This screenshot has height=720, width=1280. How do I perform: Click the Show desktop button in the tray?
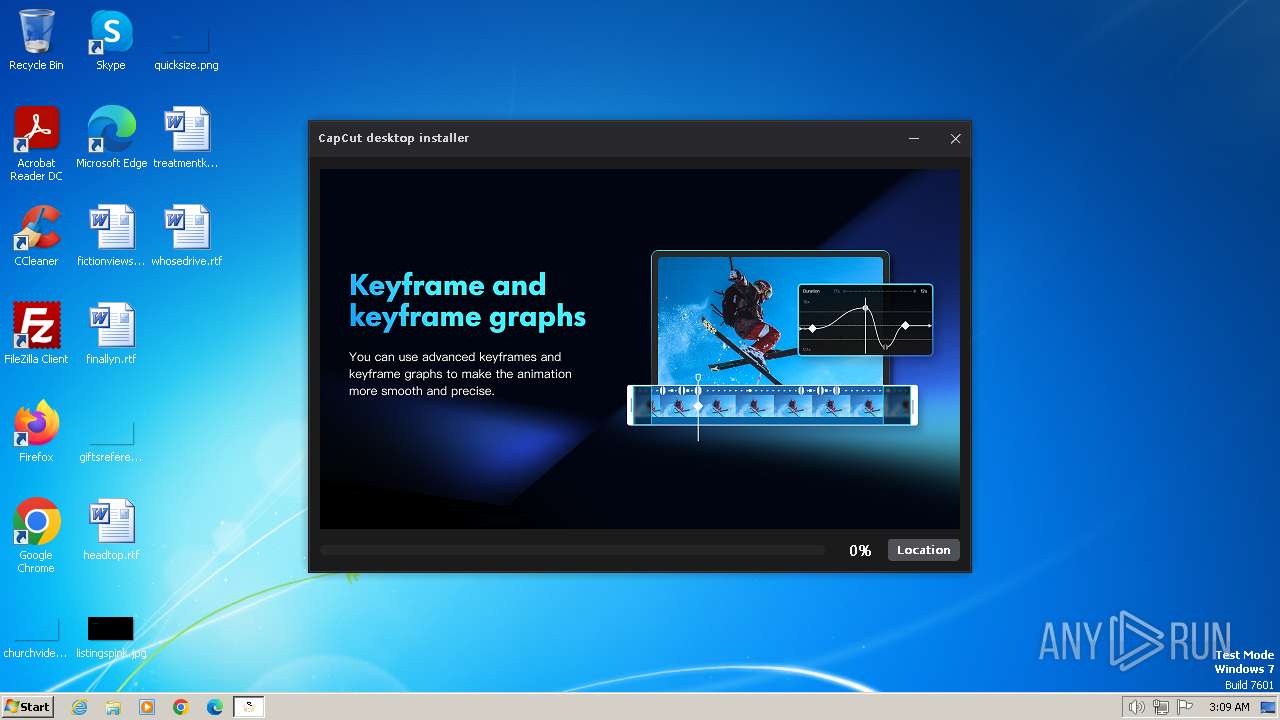click(1269, 707)
